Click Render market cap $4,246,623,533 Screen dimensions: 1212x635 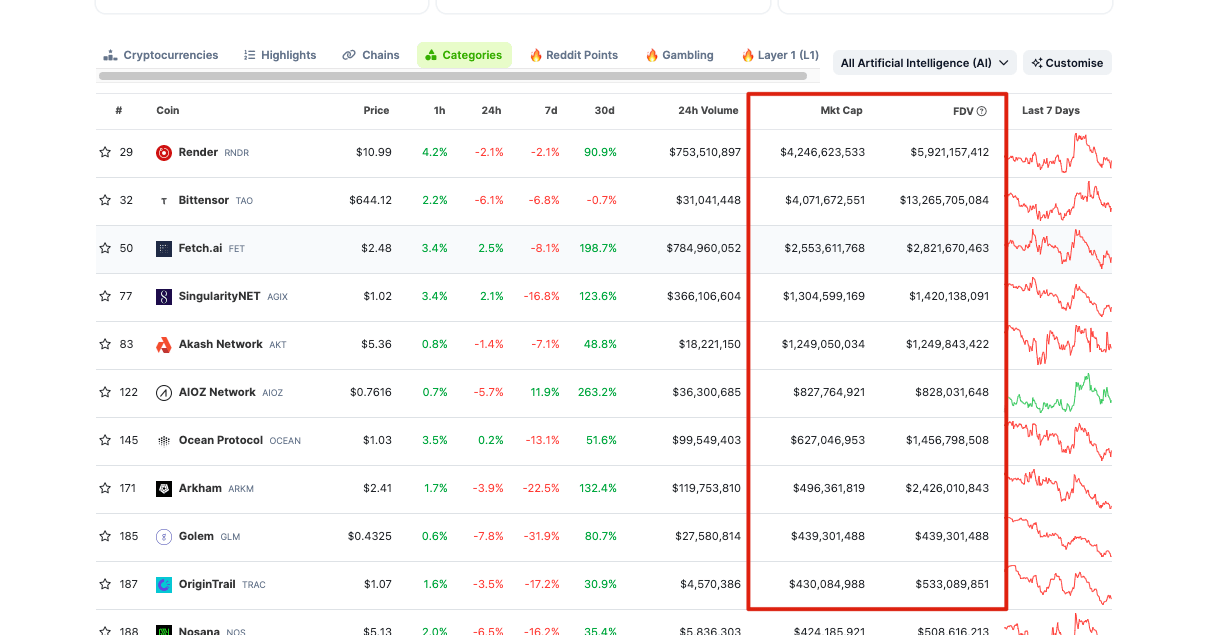tap(823, 153)
